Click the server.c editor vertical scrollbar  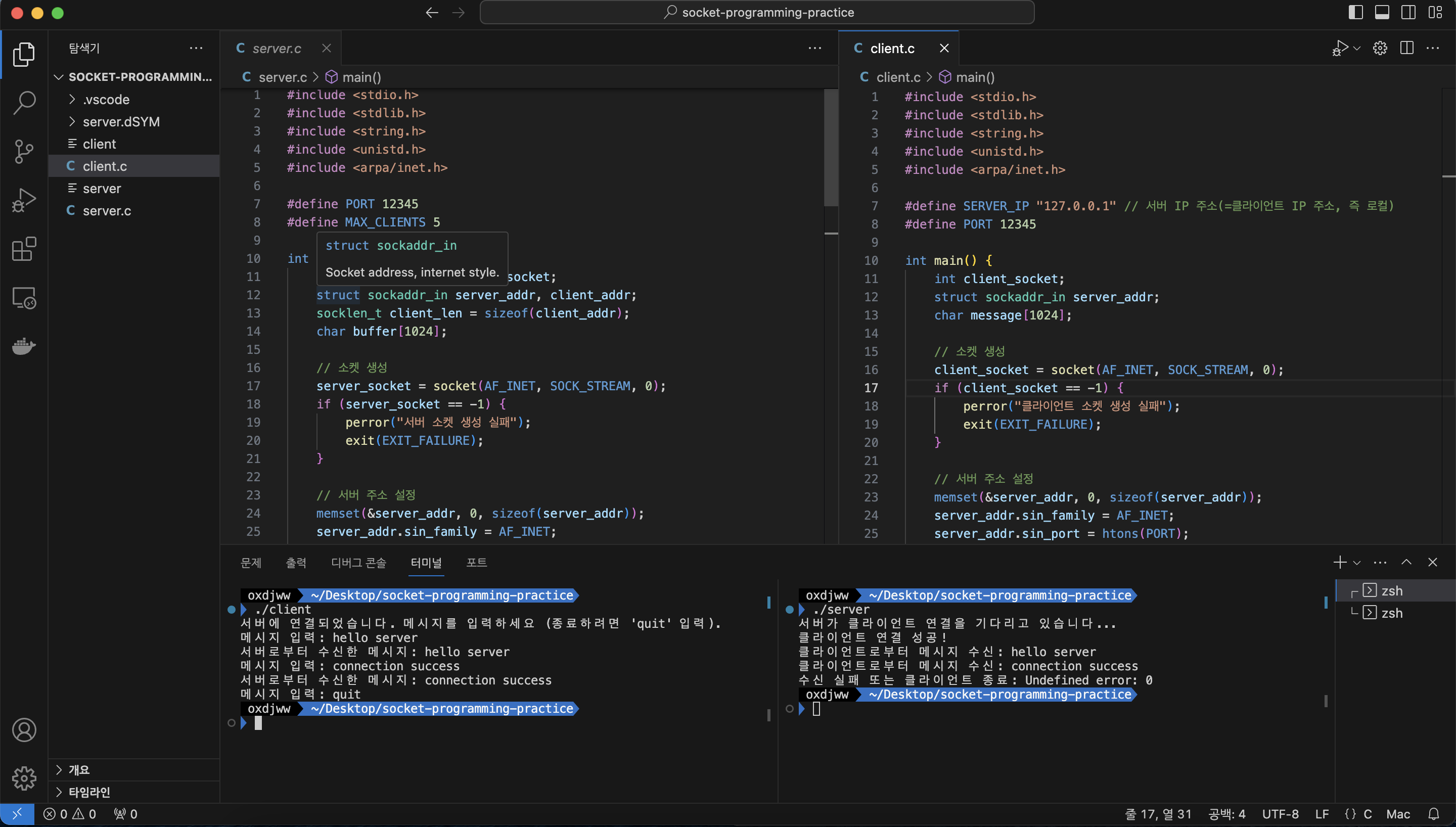point(831,148)
